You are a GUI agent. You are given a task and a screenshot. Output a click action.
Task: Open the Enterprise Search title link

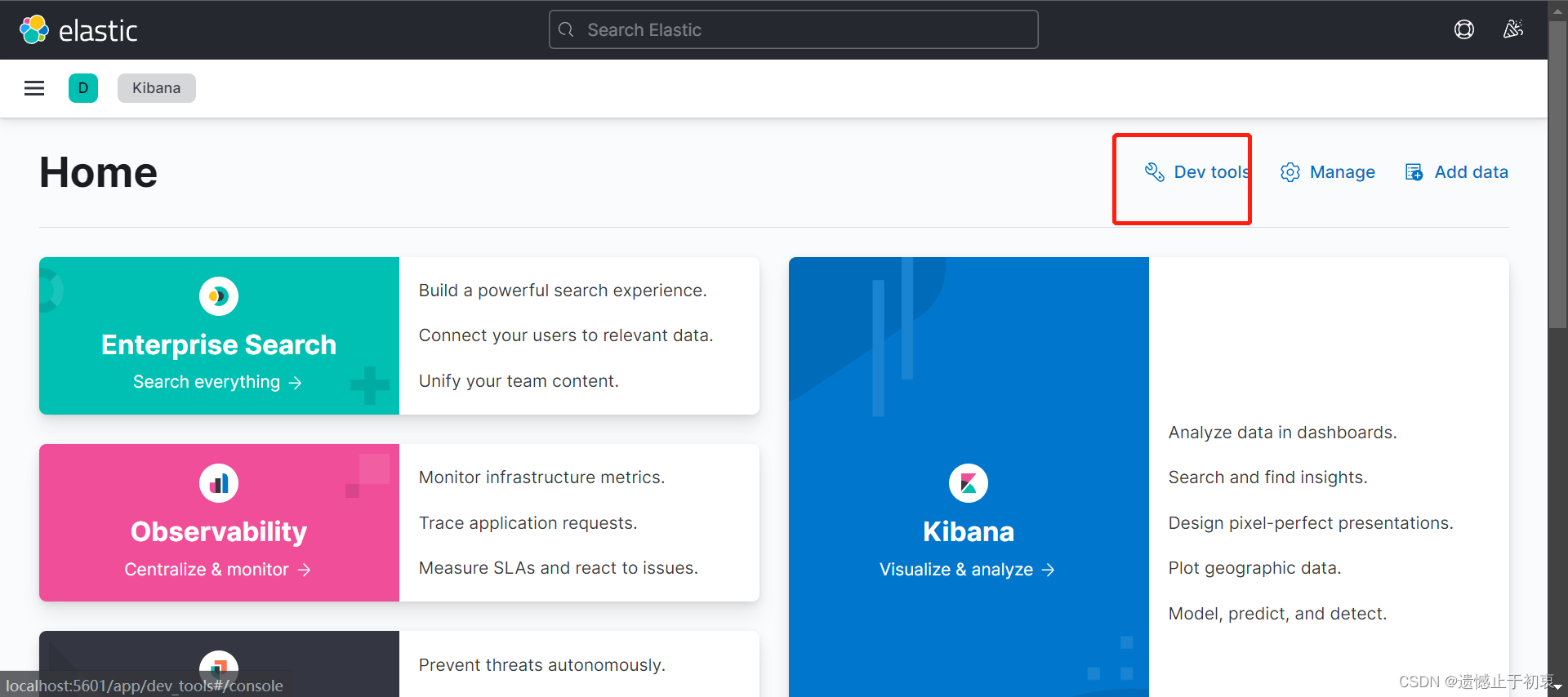point(219,345)
